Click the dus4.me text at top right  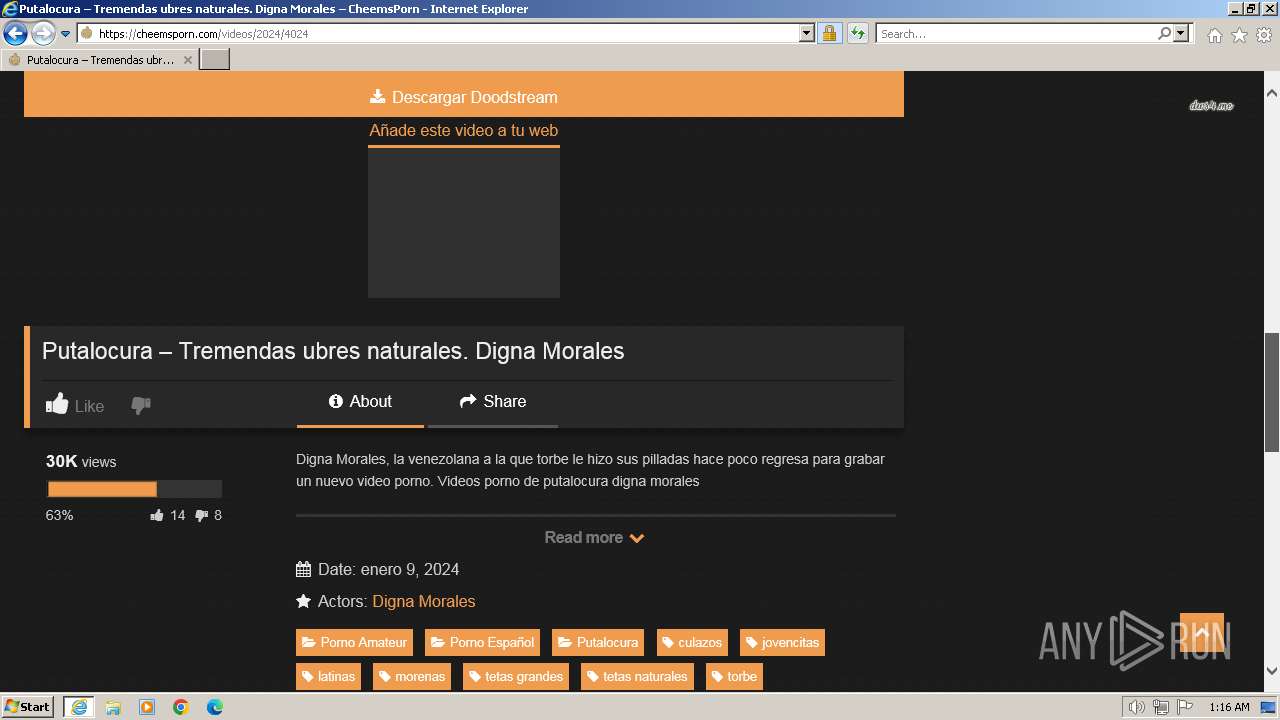(1211, 106)
